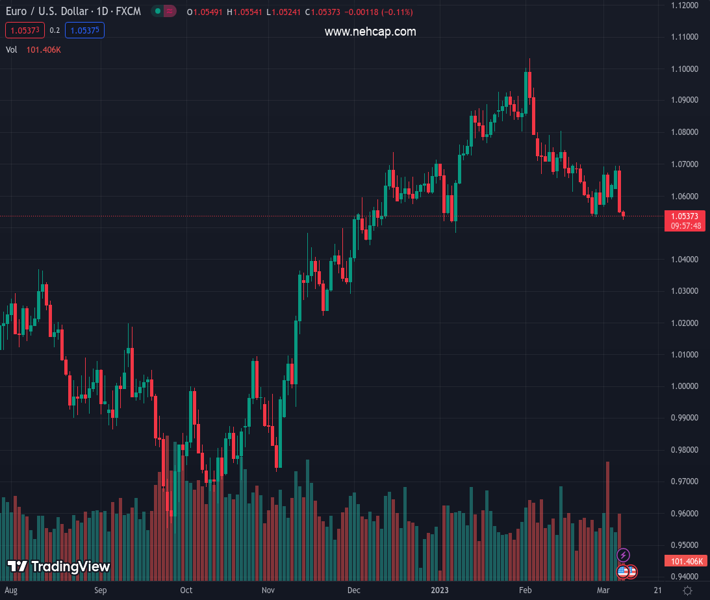Screen dimensions: 710x600
Task: Click the O1.05491 open value
Action: [x=205, y=12]
